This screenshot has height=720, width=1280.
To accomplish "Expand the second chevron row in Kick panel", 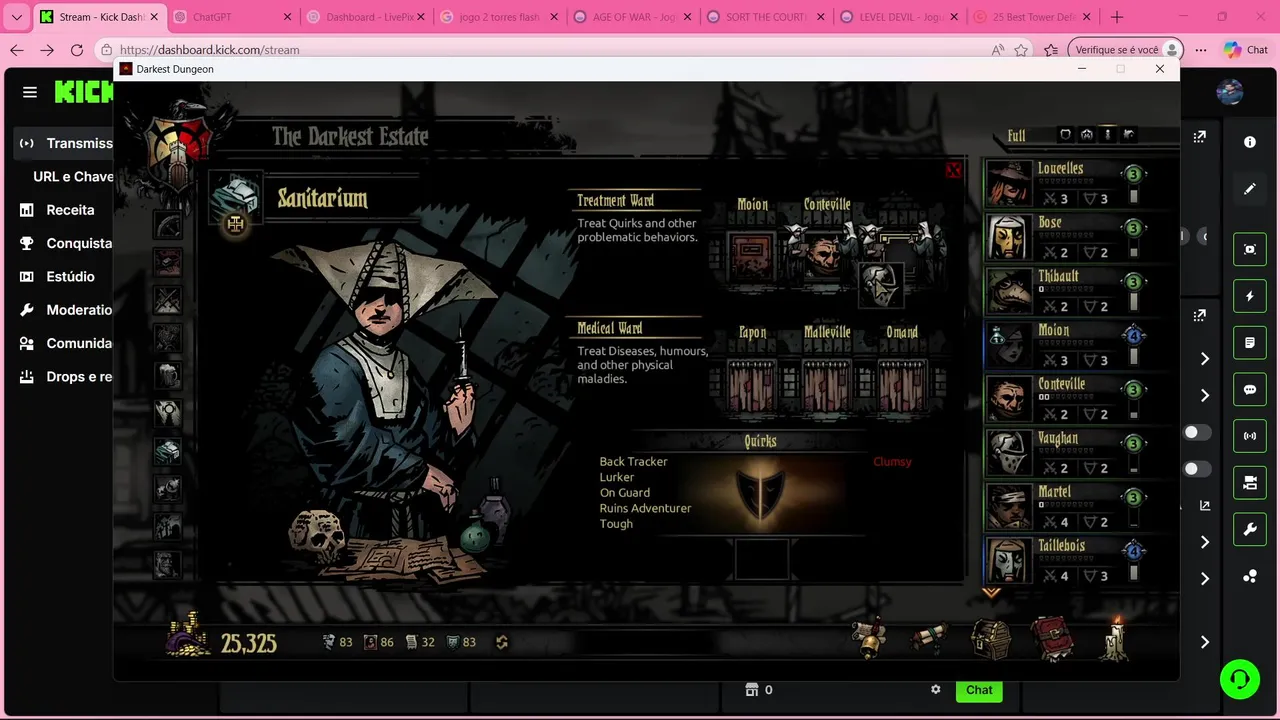I will tap(1205, 396).
